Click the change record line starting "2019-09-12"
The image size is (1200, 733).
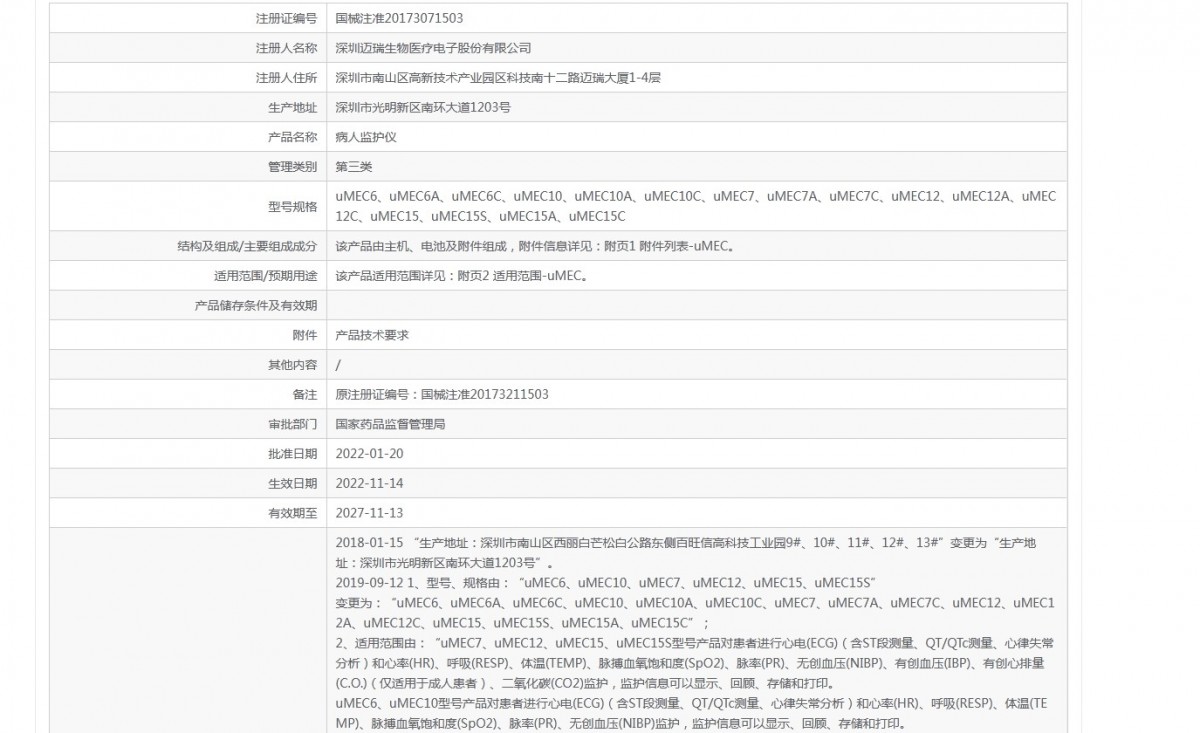point(607,582)
